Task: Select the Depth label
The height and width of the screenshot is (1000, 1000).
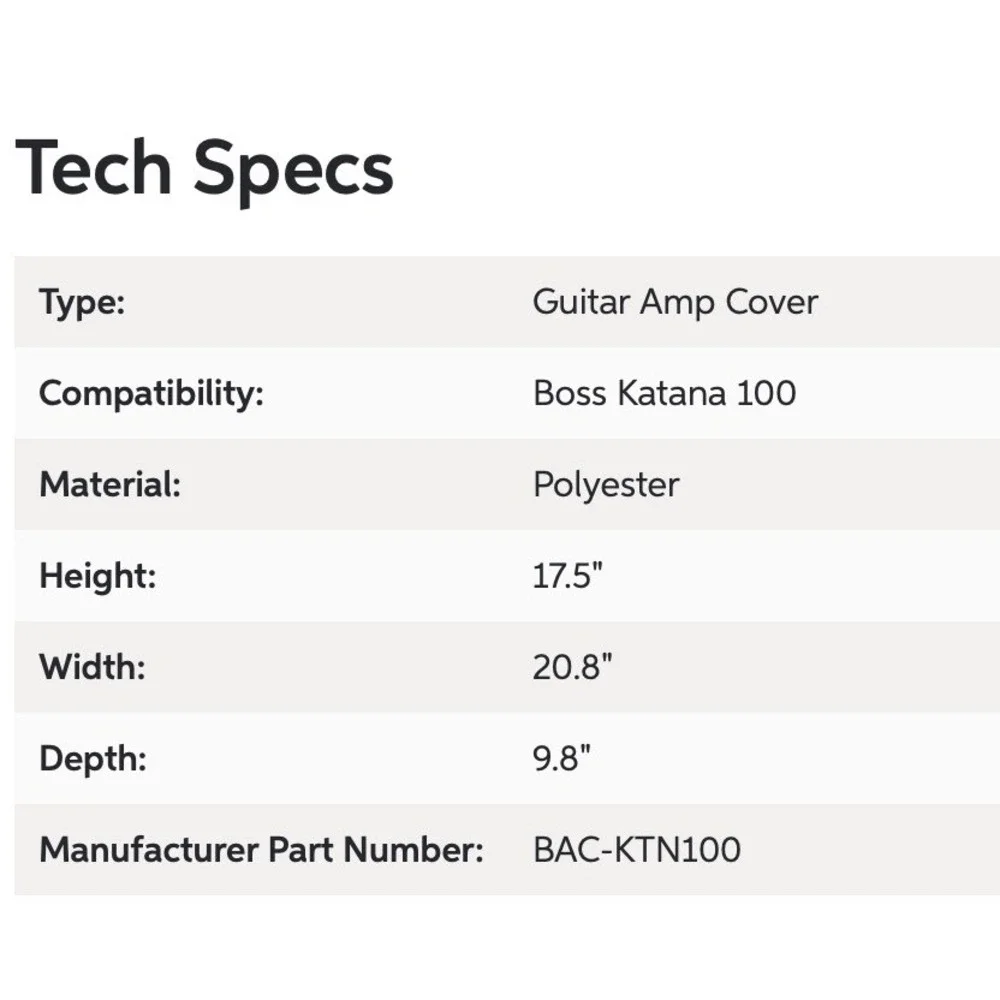Action: point(93,759)
